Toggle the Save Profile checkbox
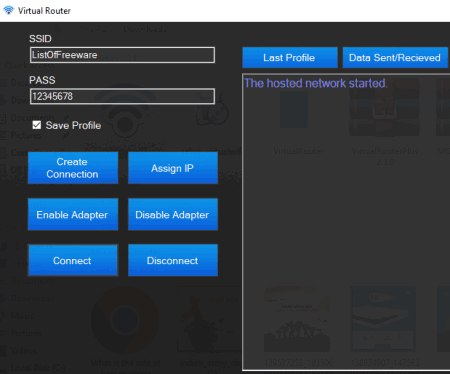450x374 pixels. click(37, 125)
